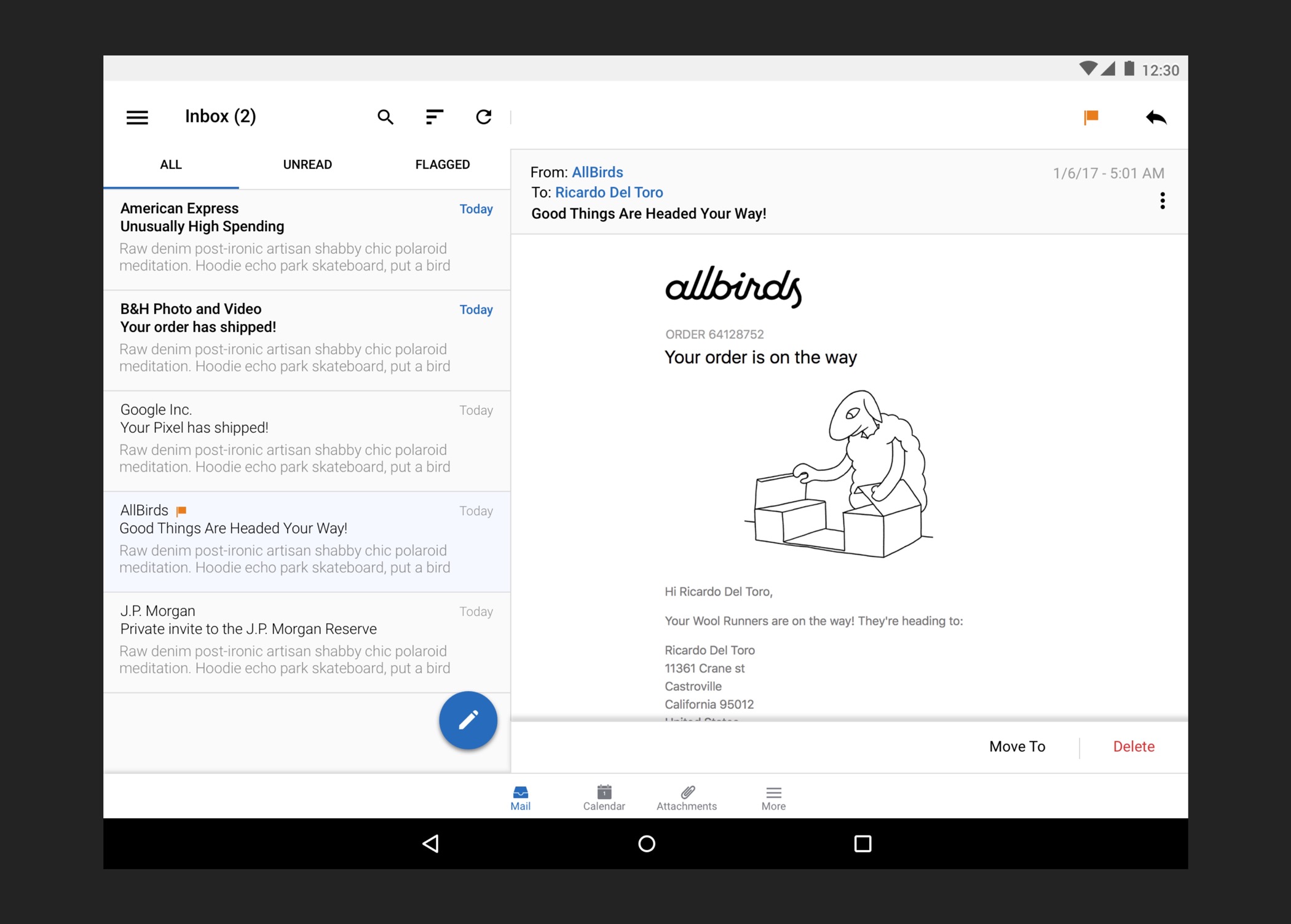1291x924 pixels.
Task: Toggle the orange flag on the open email
Action: 1091,117
